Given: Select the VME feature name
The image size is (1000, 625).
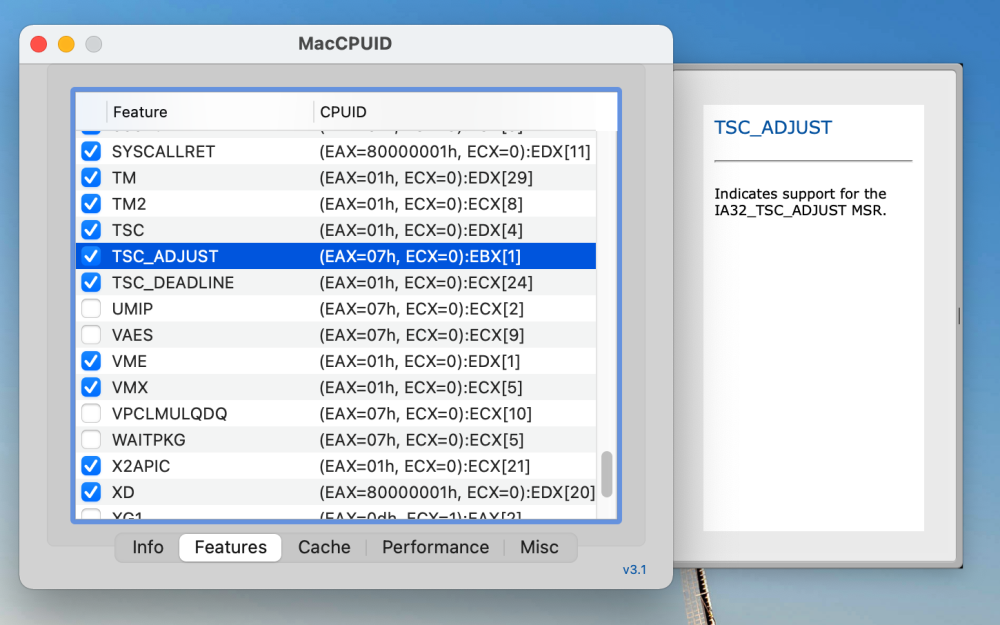Looking at the screenshot, I should [129, 361].
